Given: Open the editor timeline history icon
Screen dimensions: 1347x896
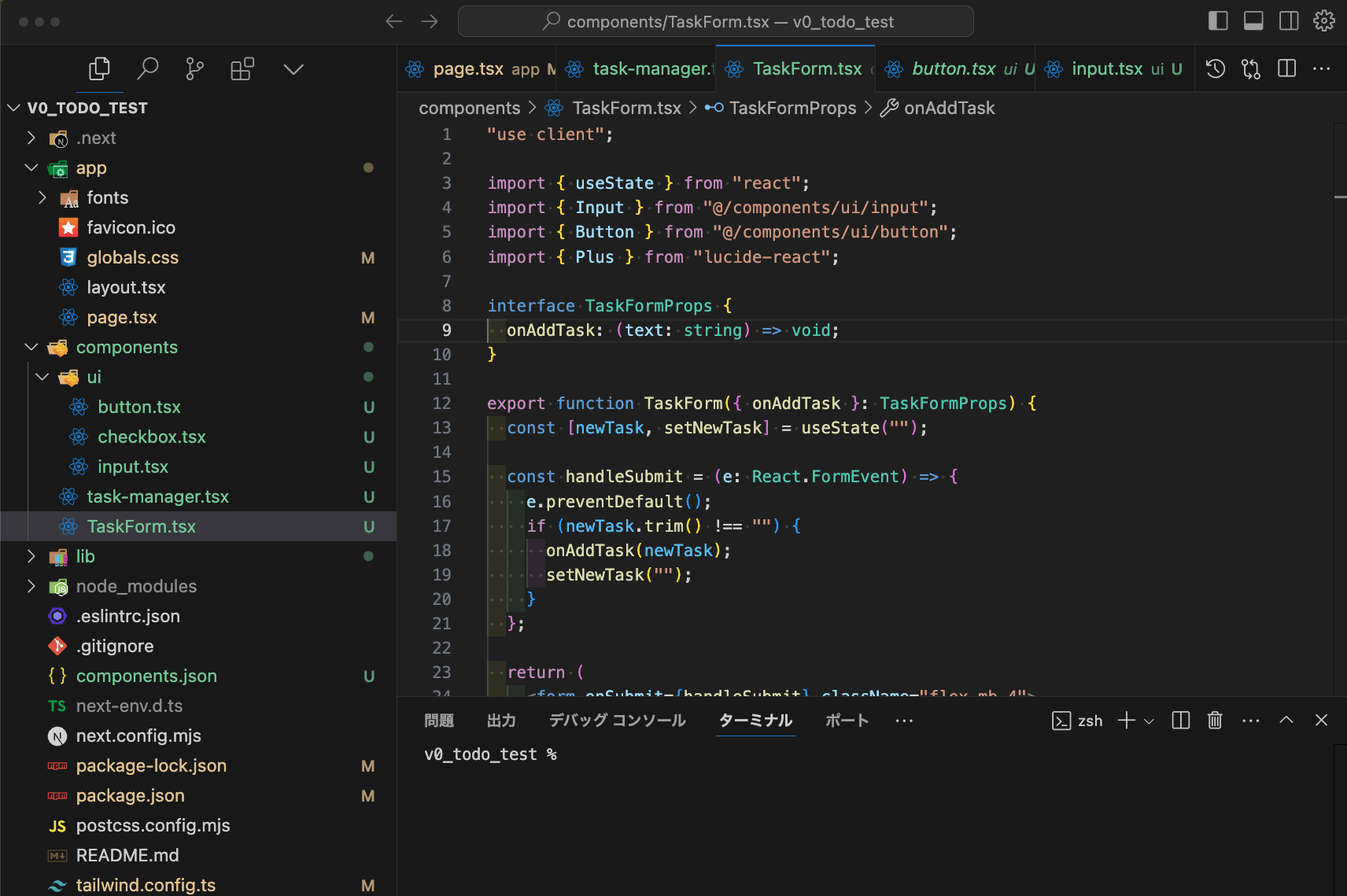Looking at the screenshot, I should coord(1216,69).
